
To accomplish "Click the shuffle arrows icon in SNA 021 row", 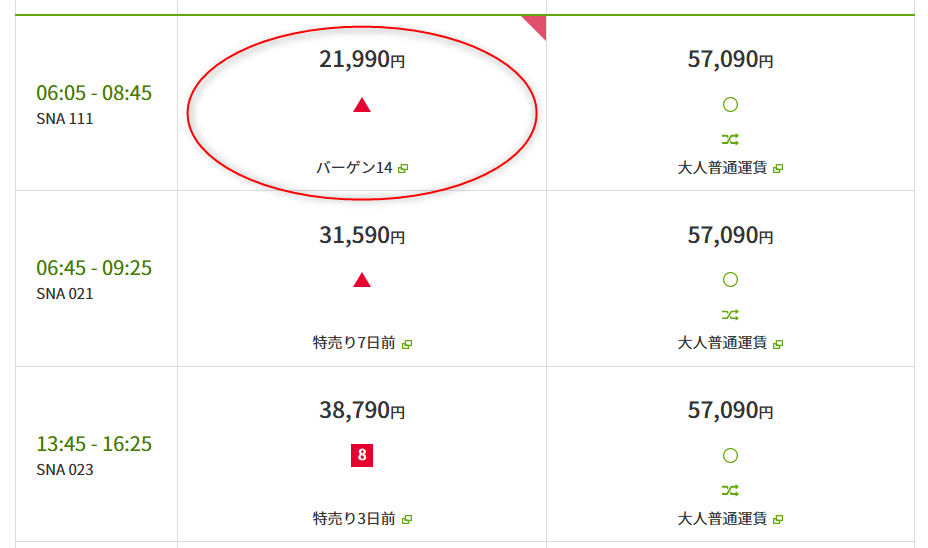I will (730, 315).
